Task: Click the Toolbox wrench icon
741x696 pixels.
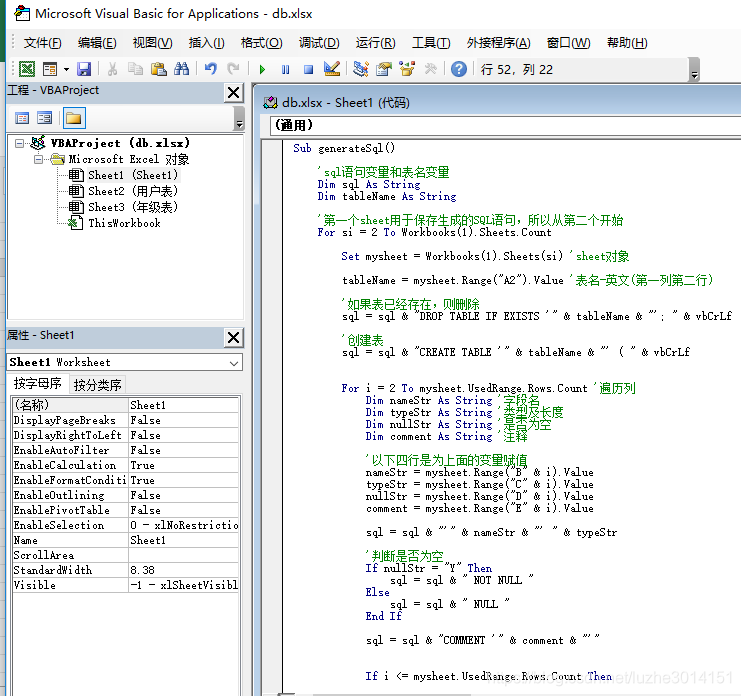Action: pos(430,69)
